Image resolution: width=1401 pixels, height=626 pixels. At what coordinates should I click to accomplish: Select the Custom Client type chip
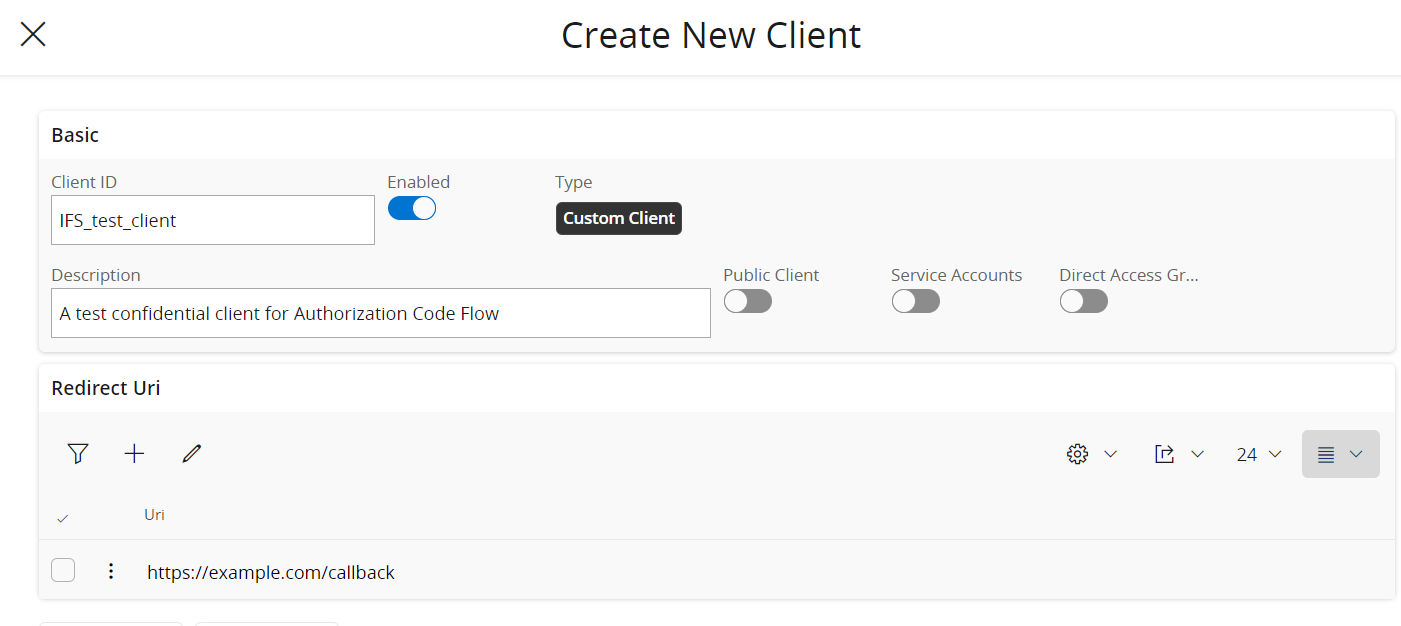point(618,218)
